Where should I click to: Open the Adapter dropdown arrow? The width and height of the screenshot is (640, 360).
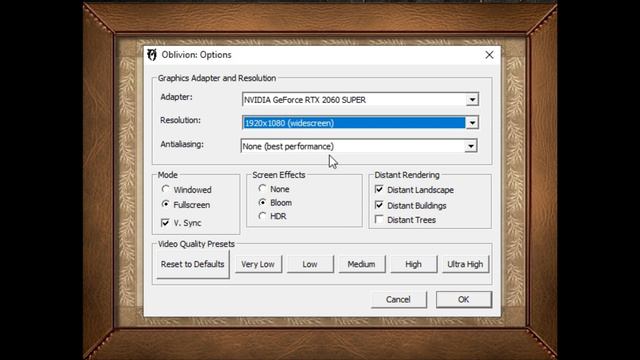pyautogui.click(x=472, y=100)
